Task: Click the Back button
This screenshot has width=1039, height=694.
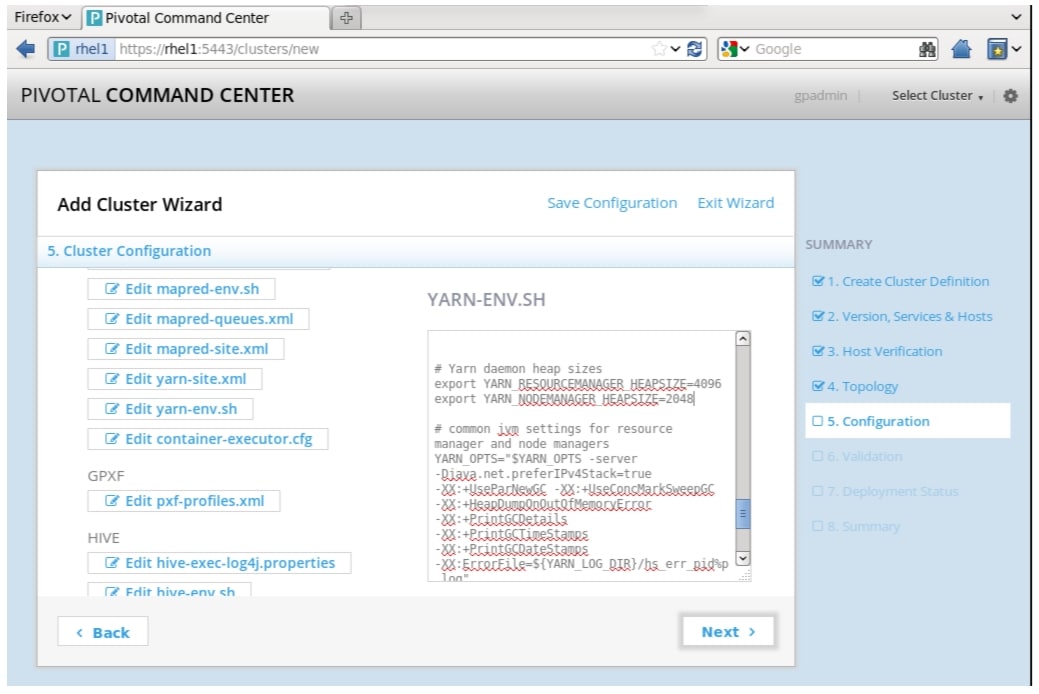Action: [103, 632]
